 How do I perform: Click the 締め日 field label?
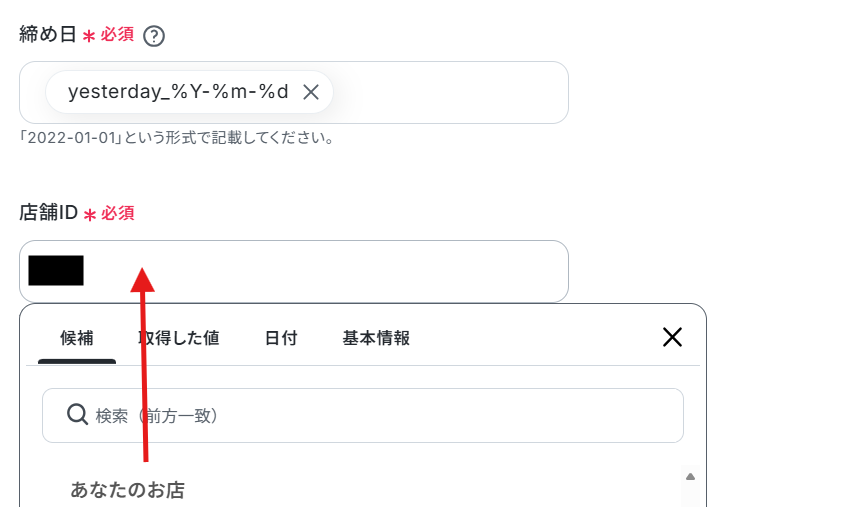[x=48, y=34]
